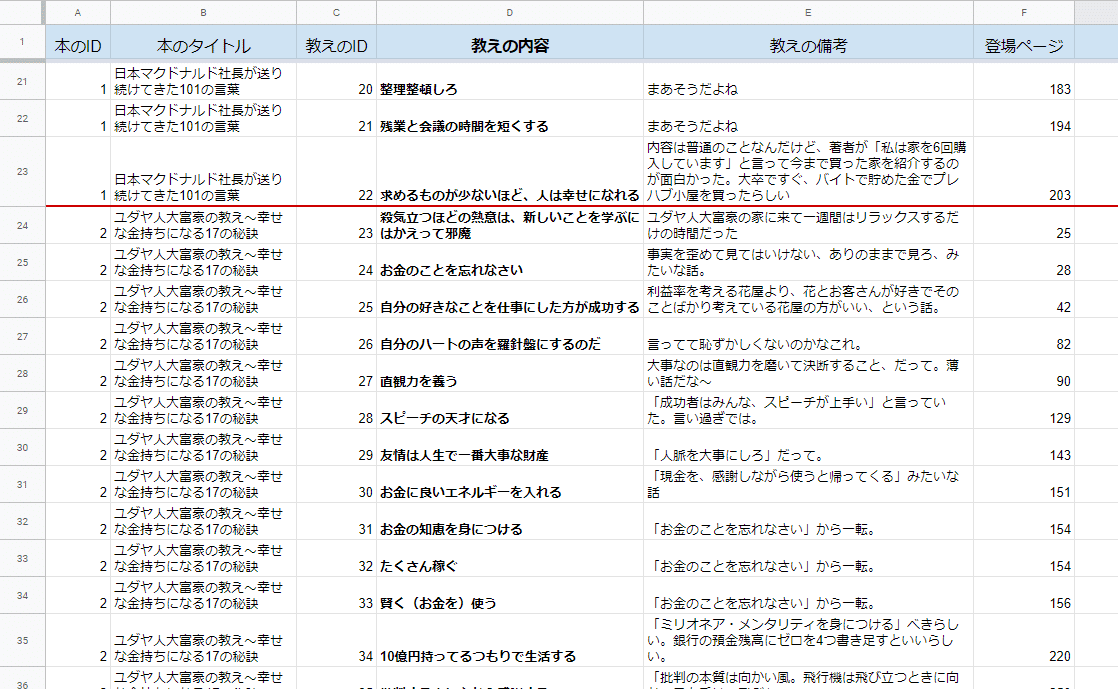Select page number cell 42

(x=1024, y=300)
